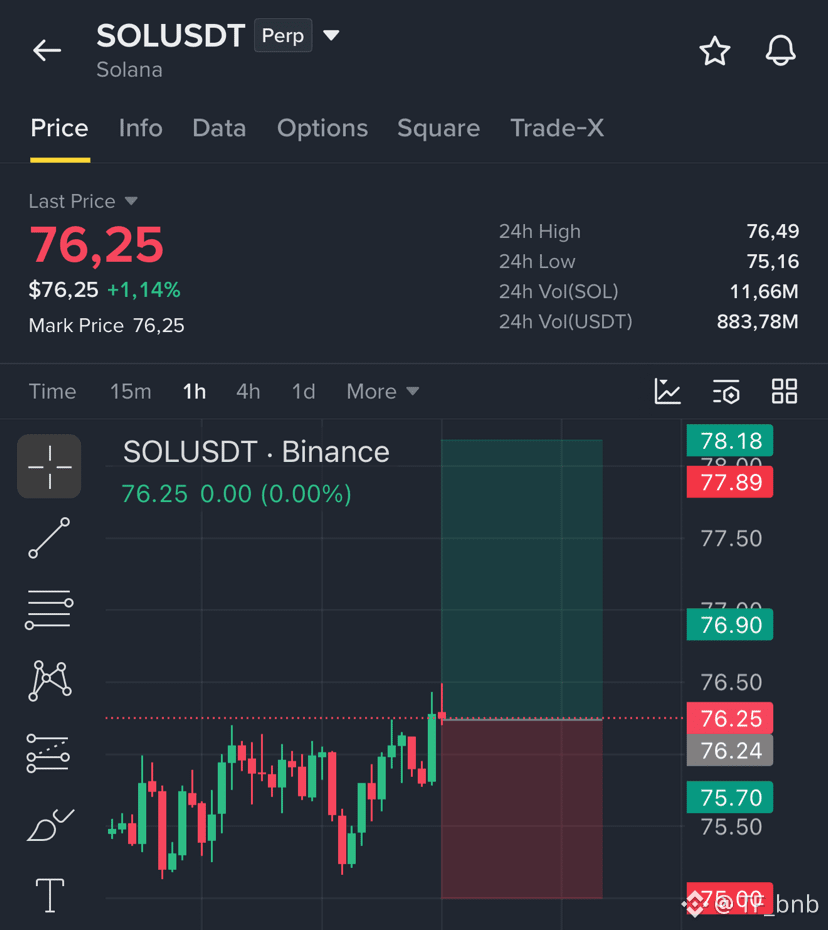Switch to the Info tab
This screenshot has height=930, width=828.
coord(141,128)
